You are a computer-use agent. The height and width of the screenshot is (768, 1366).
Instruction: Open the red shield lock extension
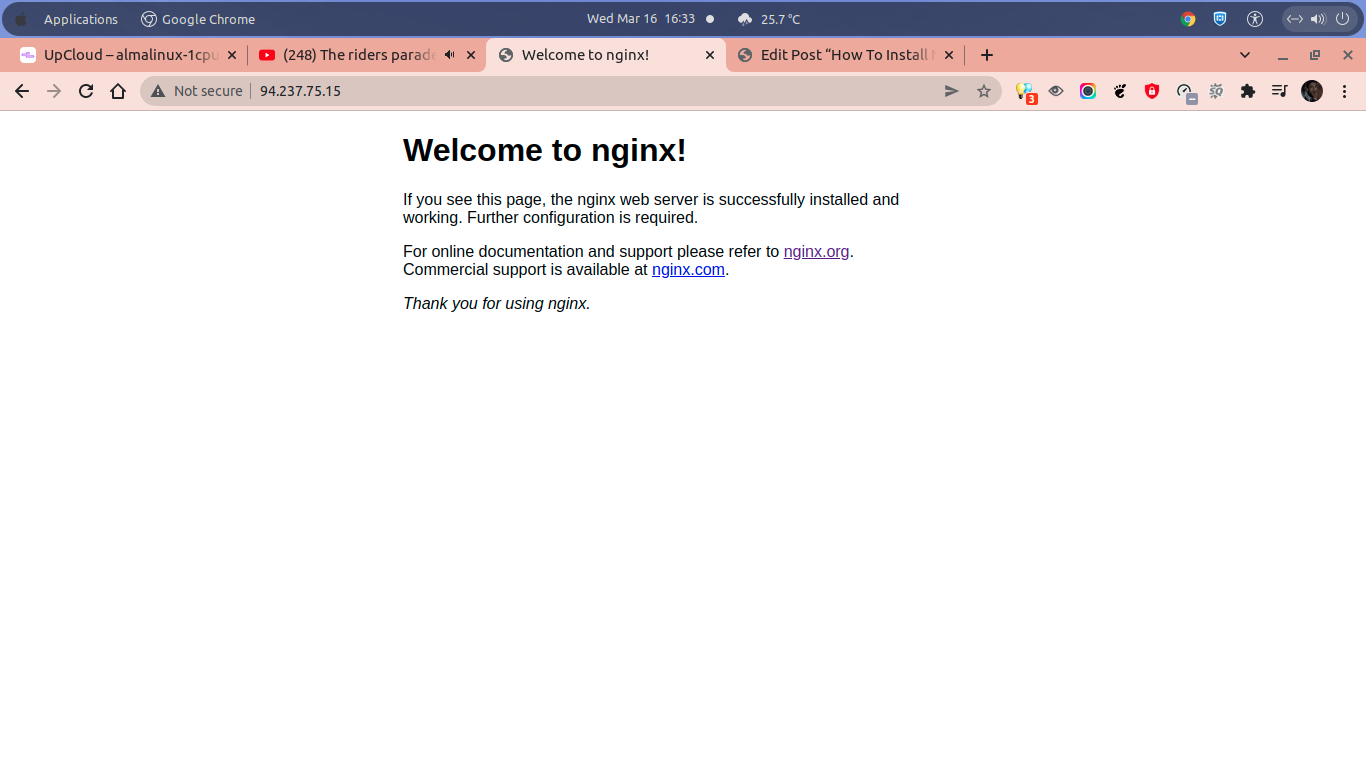coord(1152,91)
